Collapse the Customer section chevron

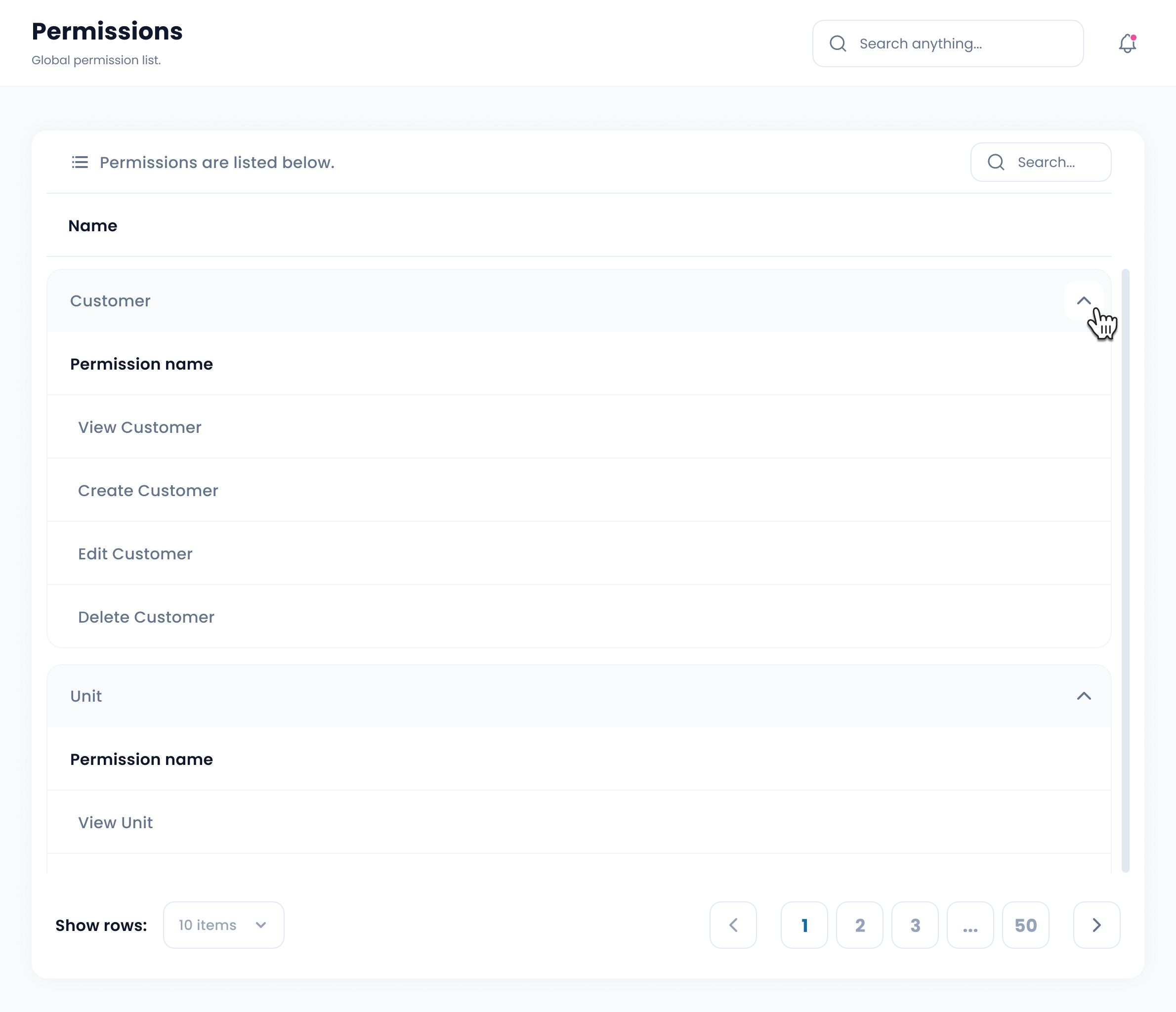point(1084,300)
